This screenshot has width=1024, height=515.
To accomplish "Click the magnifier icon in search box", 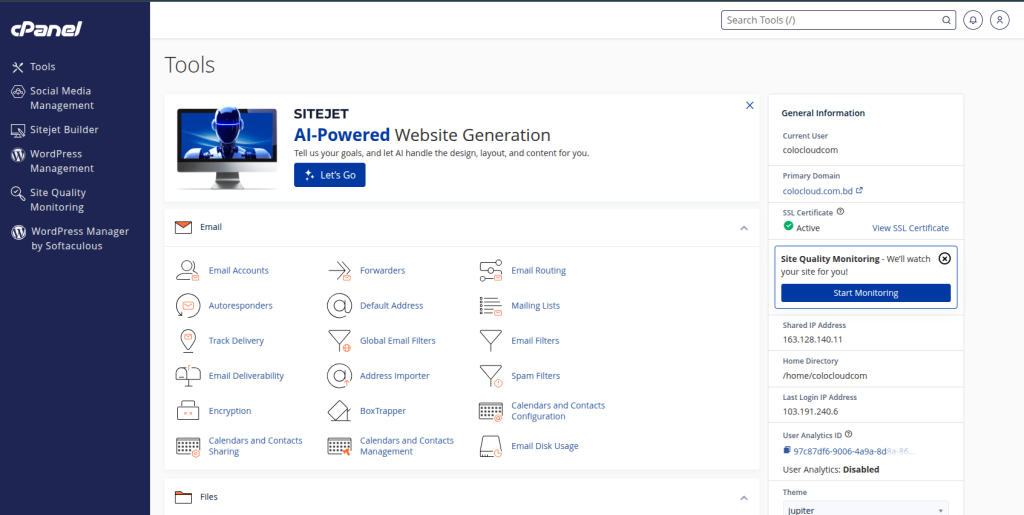I will pos(946,20).
